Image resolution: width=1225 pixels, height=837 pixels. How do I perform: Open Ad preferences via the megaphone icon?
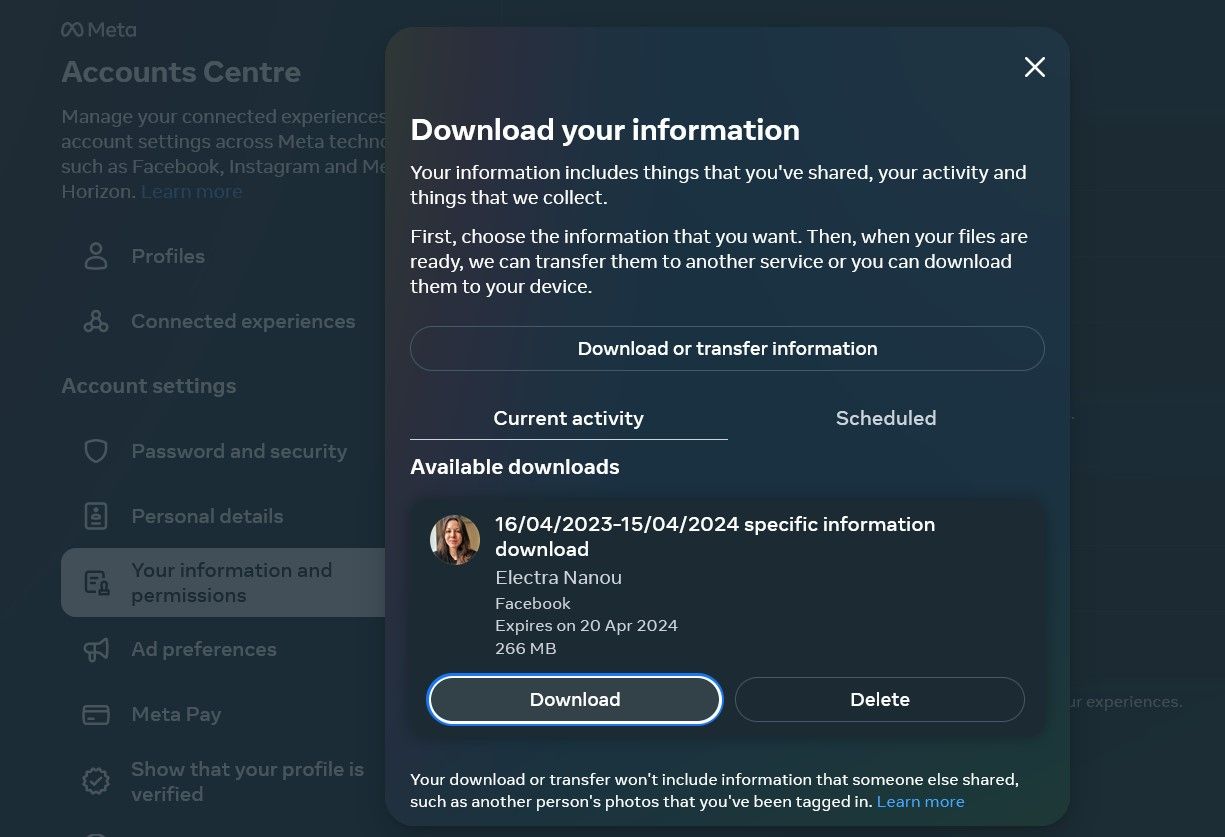[x=95, y=649]
